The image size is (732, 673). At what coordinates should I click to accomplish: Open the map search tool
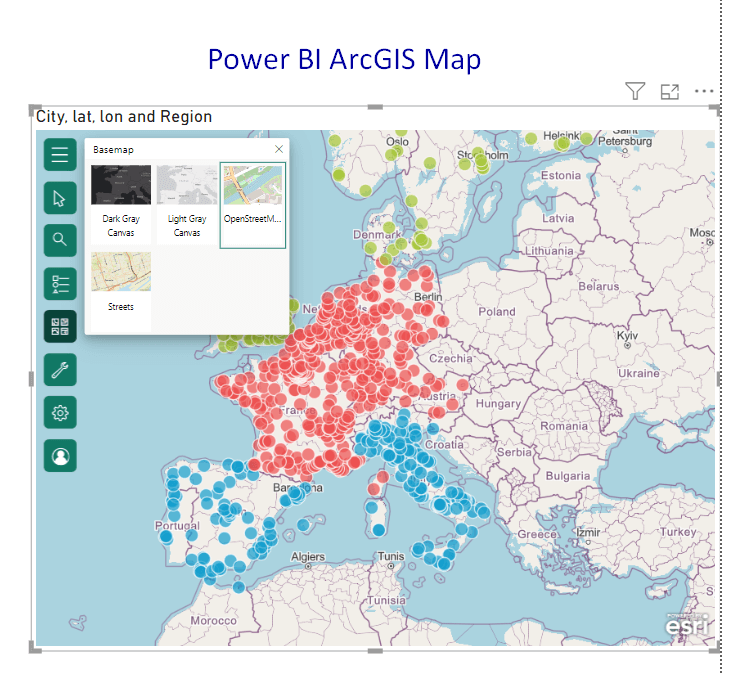click(60, 240)
